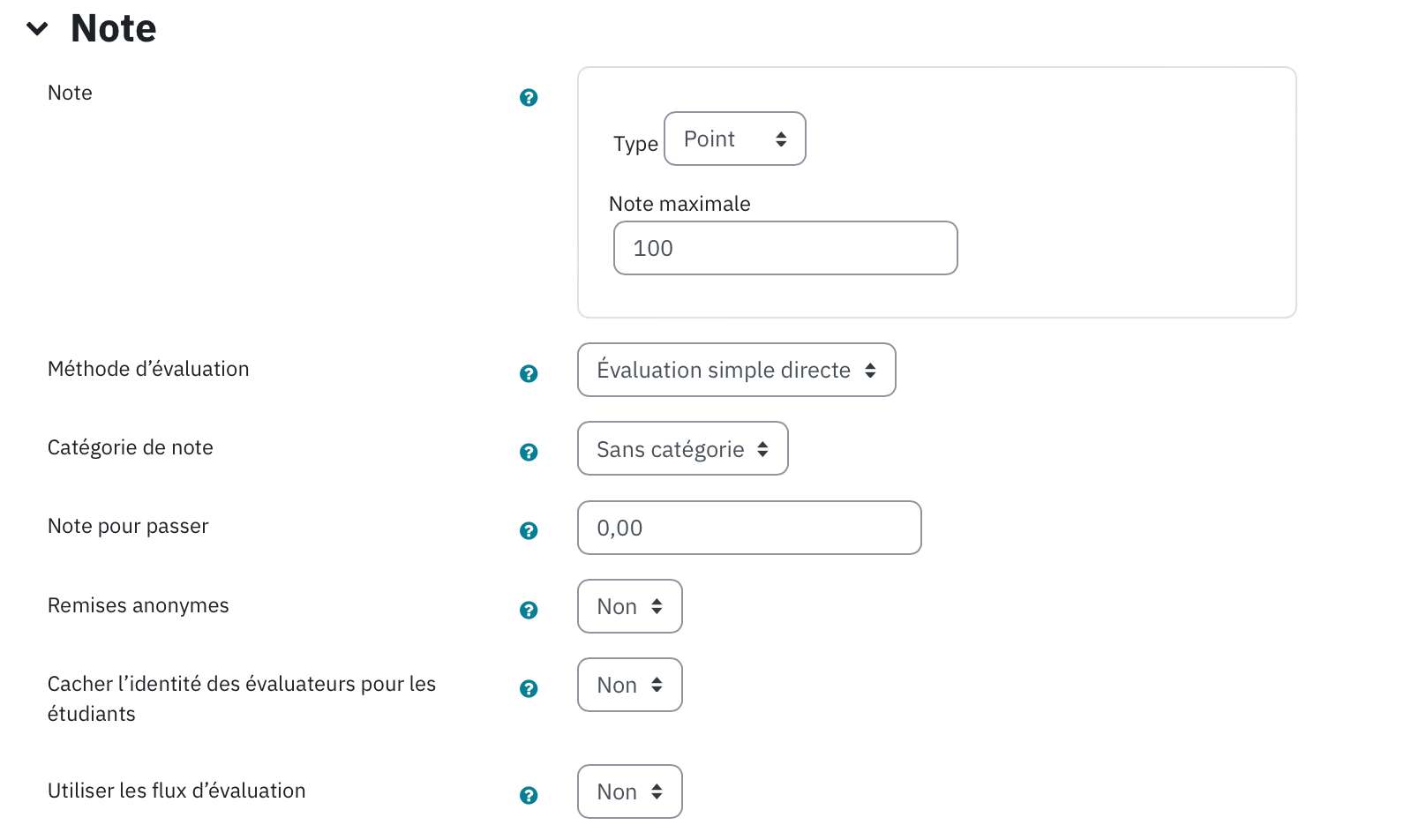Screen dimensions: 1419x840
Task: Open help for Remises anonymes
Action: tap(529, 610)
